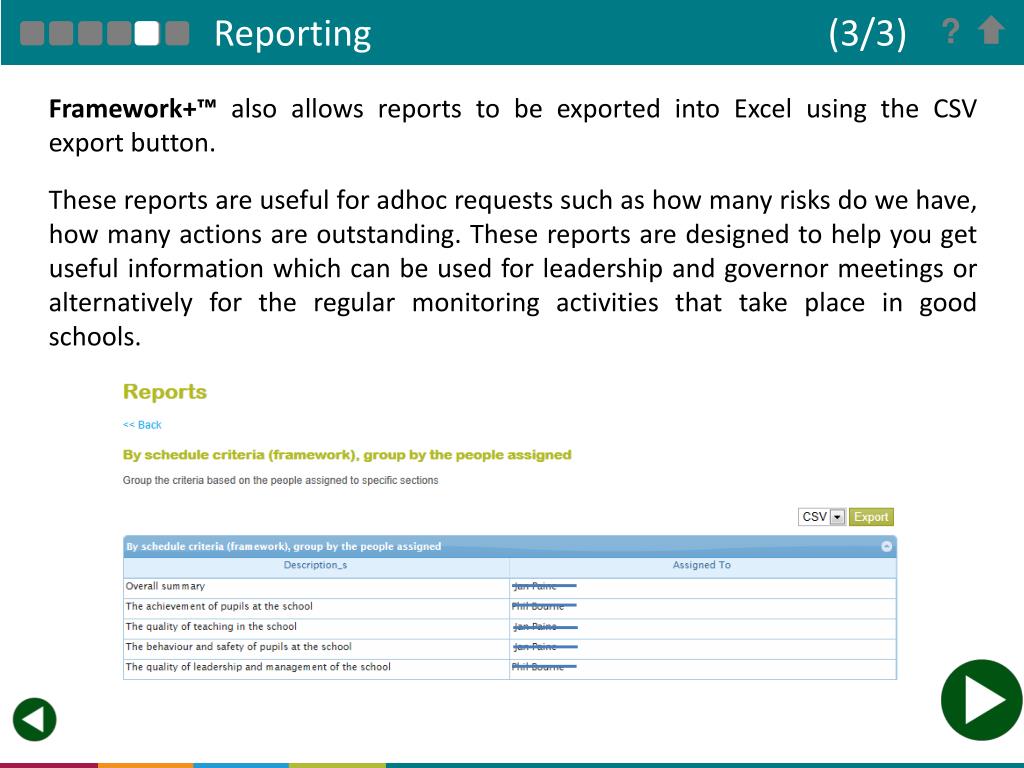Viewport: 1024px width, 768px height.
Task: Click the assigned name in Overall summary row
Action: (544, 586)
